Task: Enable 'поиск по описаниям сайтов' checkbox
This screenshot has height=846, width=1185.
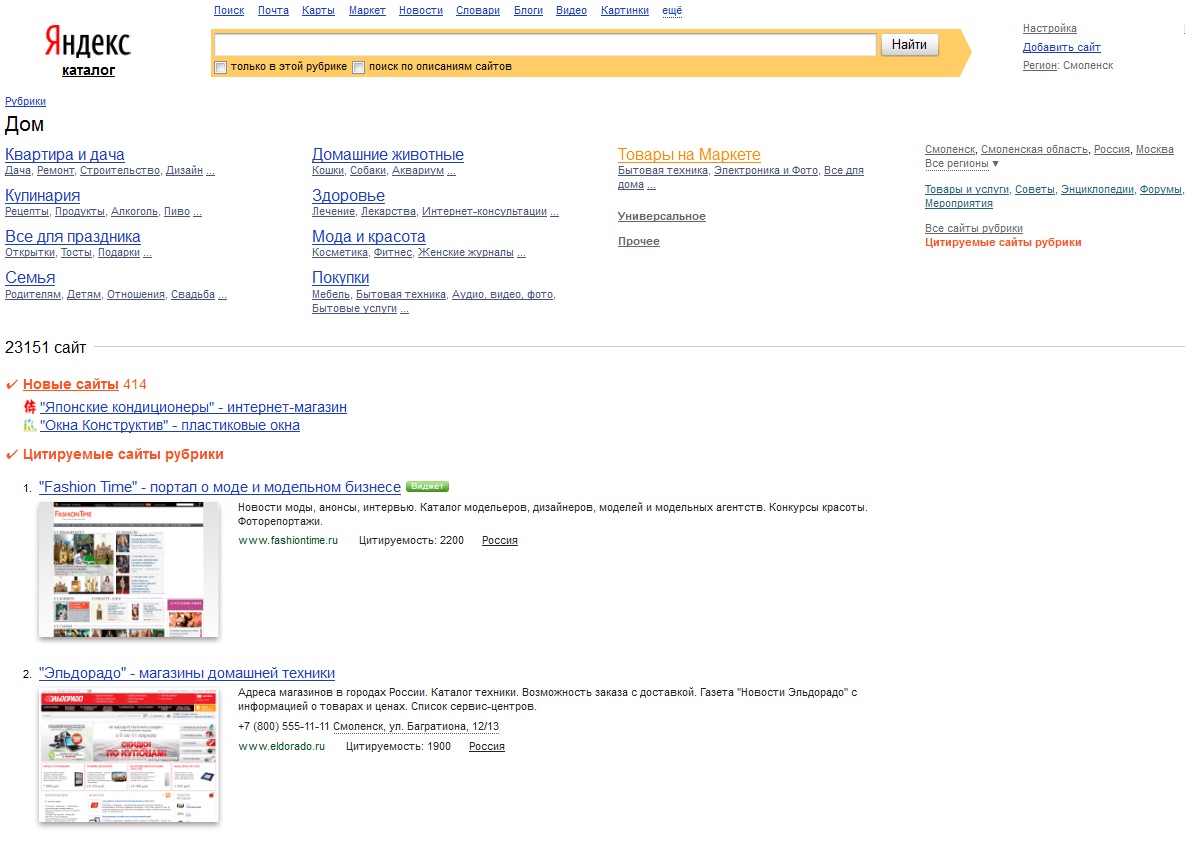Action: tap(359, 67)
